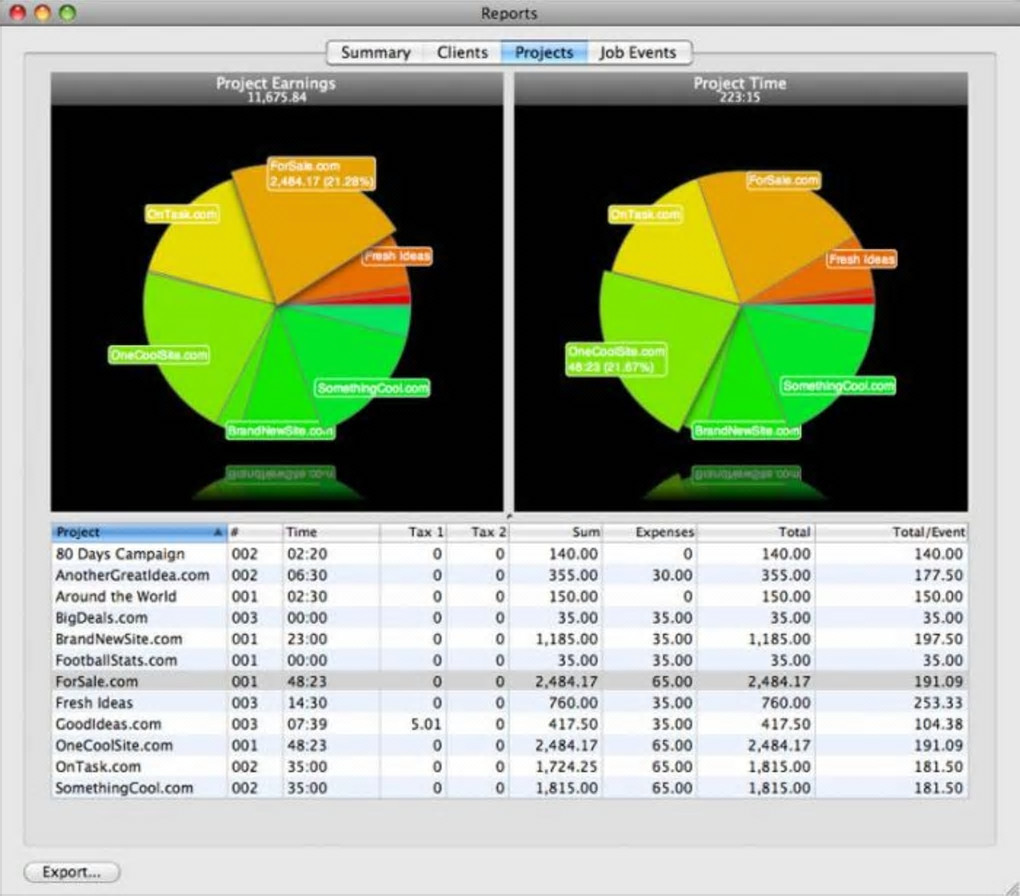
Task: Click the 1,724.25 sum cell
Action: coord(566,767)
